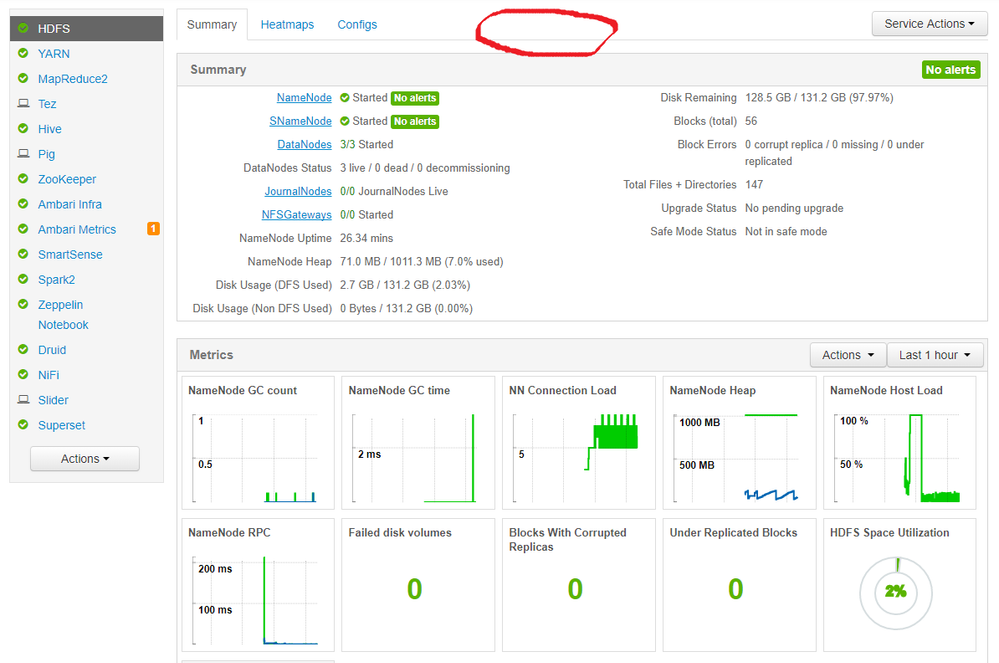Click the HDFS Space Utilization gauge
The width and height of the screenshot is (999, 663).
(x=896, y=593)
